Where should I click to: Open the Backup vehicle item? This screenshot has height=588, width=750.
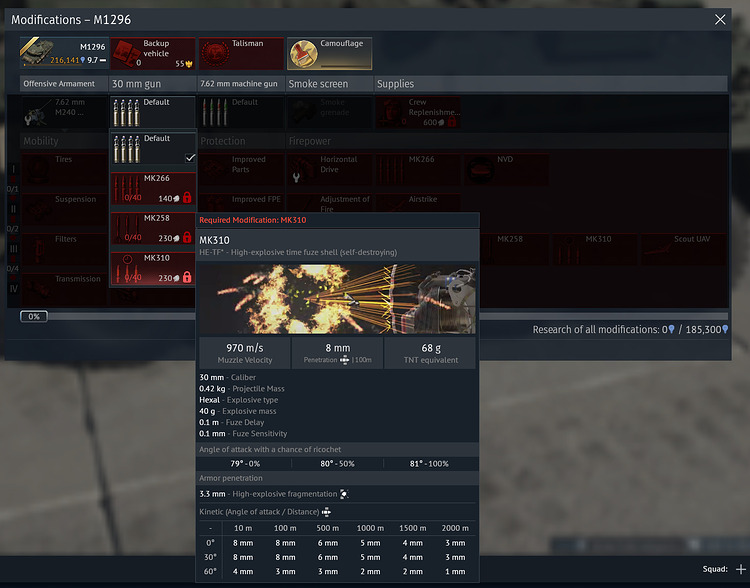click(152, 53)
